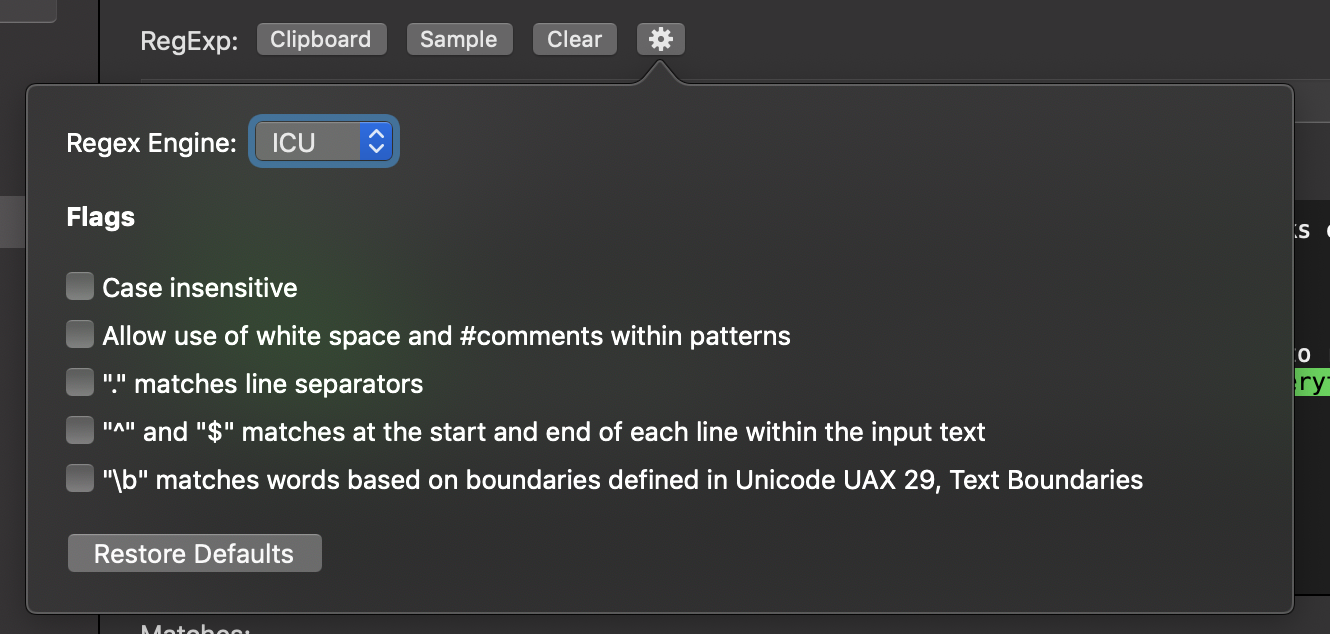The image size is (1330, 634).
Task: Click the RegExp label area
Action: [x=190, y=39]
